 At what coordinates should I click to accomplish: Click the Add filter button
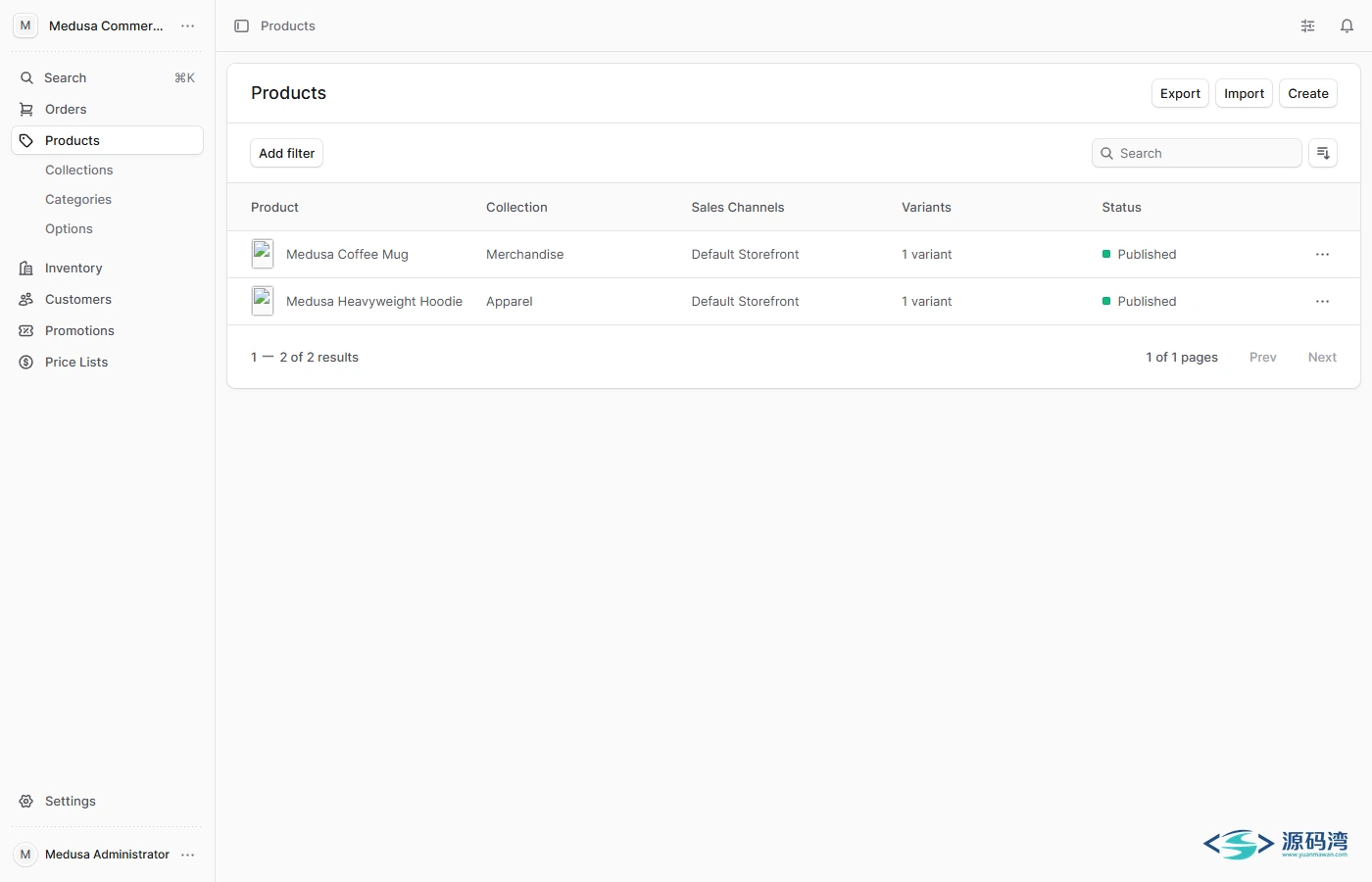pyautogui.click(x=286, y=153)
